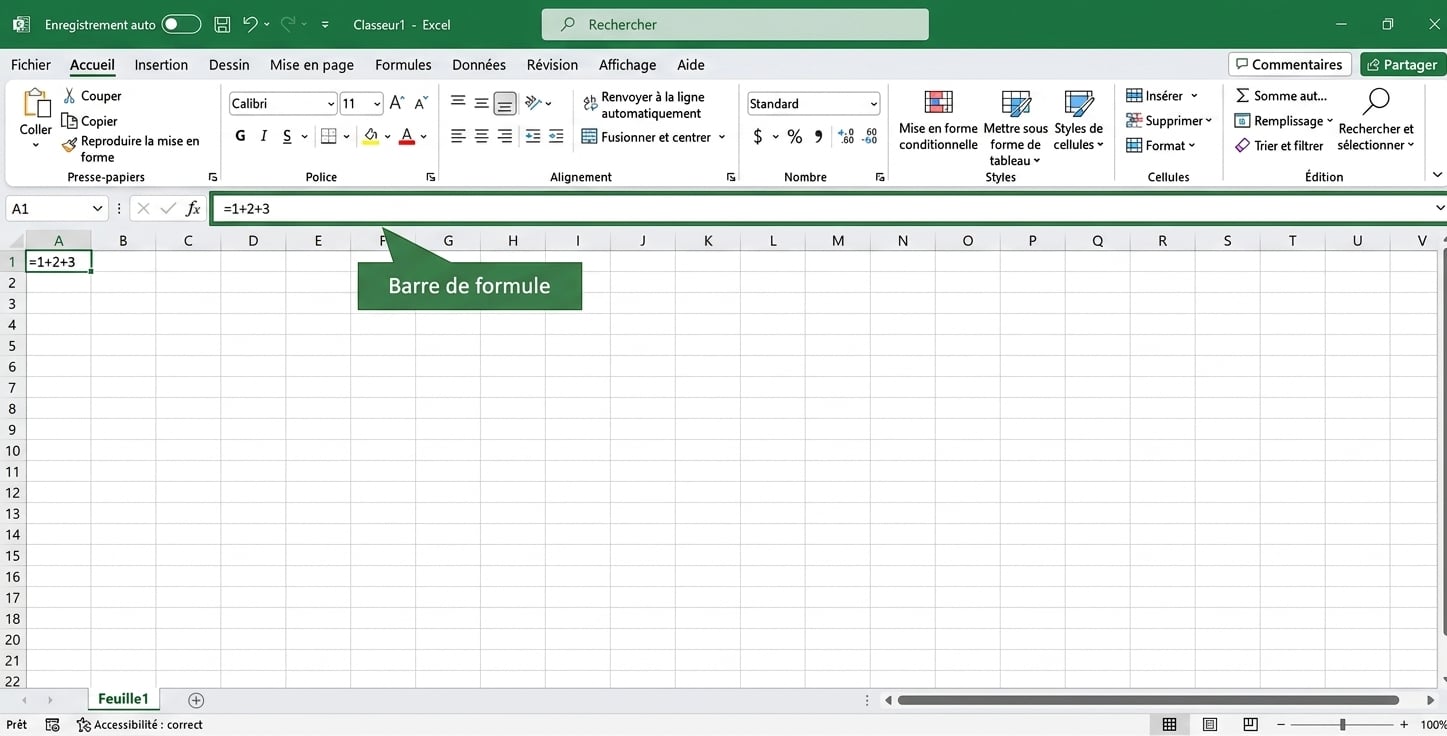Image resolution: width=1447 pixels, height=736 pixels.
Task: Click the fx insert function icon
Action: [193, 209]
